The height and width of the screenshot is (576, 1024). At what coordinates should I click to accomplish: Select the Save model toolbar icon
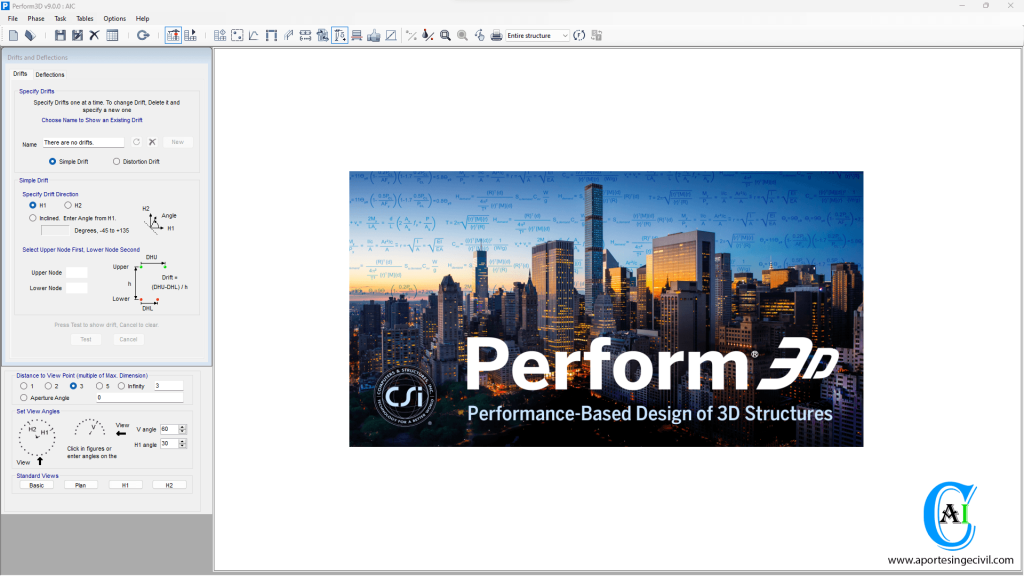[59, 35]
